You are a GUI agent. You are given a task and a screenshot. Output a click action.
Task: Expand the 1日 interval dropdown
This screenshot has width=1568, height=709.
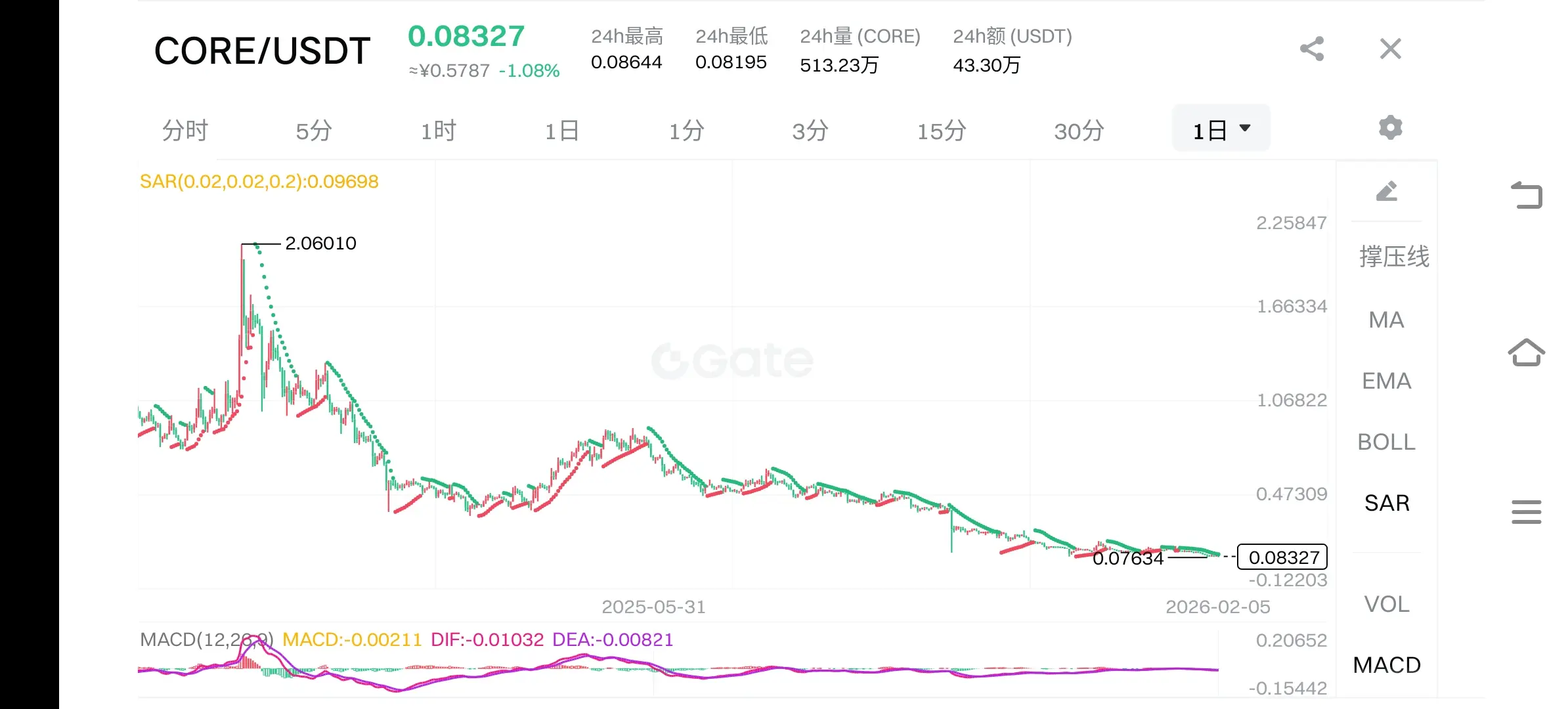1221,131
